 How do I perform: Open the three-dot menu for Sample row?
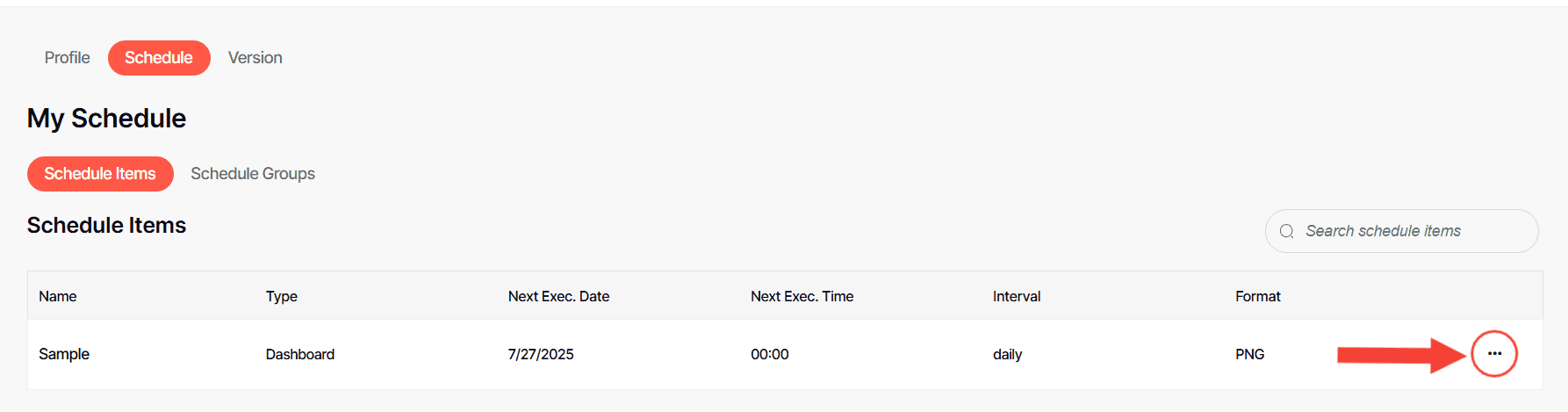tap(1494, 354)
